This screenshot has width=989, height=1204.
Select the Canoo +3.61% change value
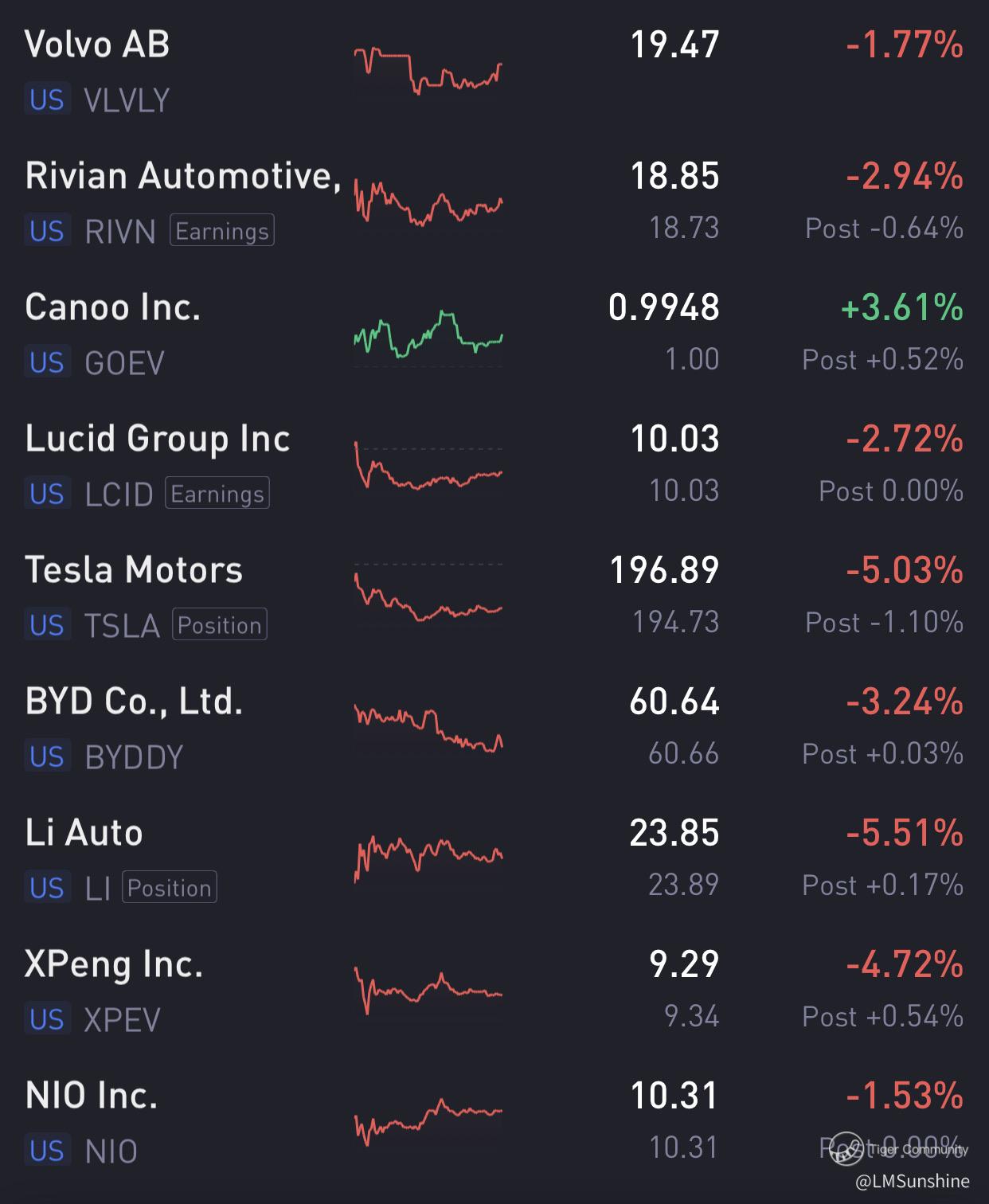tap(901, 307)
